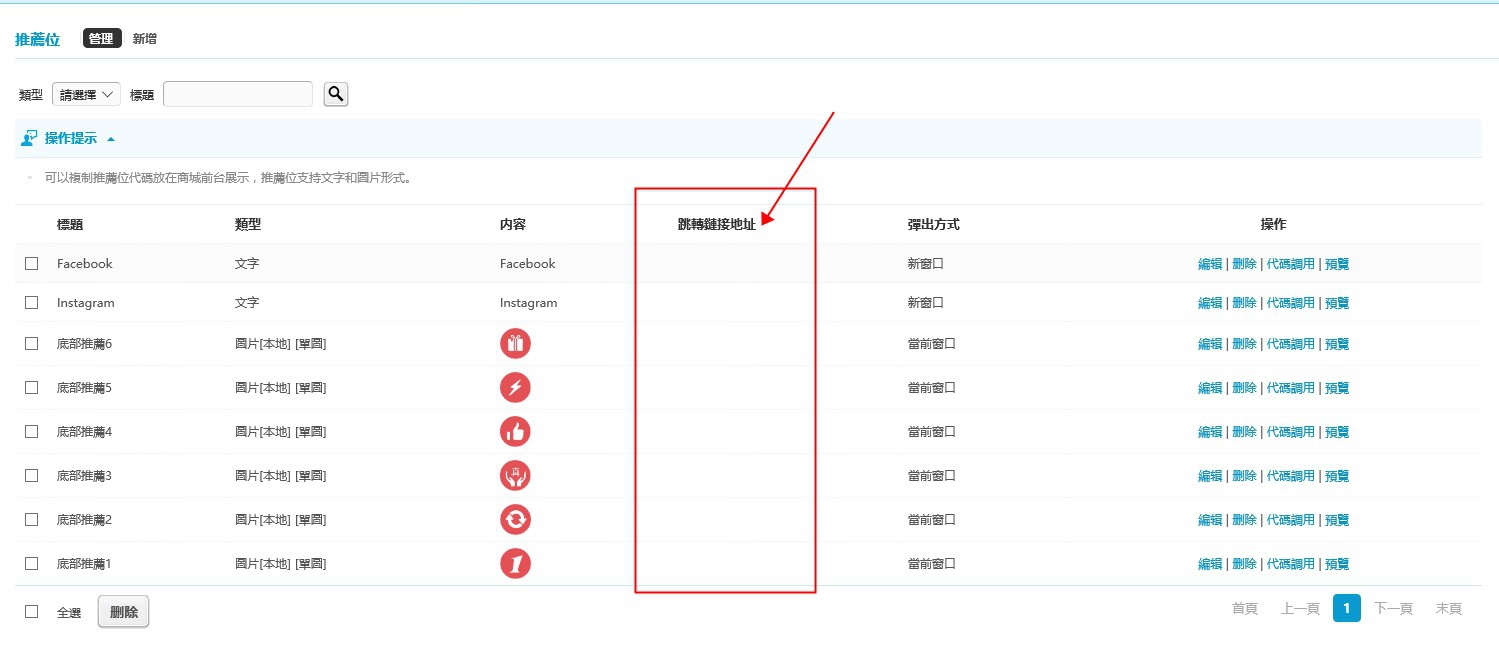Tick the Instagram row checkbox

pos(32,303)
